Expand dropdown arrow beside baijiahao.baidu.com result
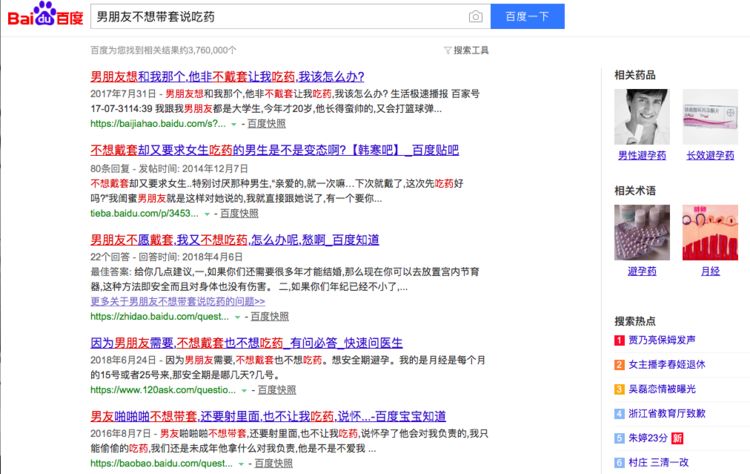The image size is (750, 474). (x=234, y=125)
